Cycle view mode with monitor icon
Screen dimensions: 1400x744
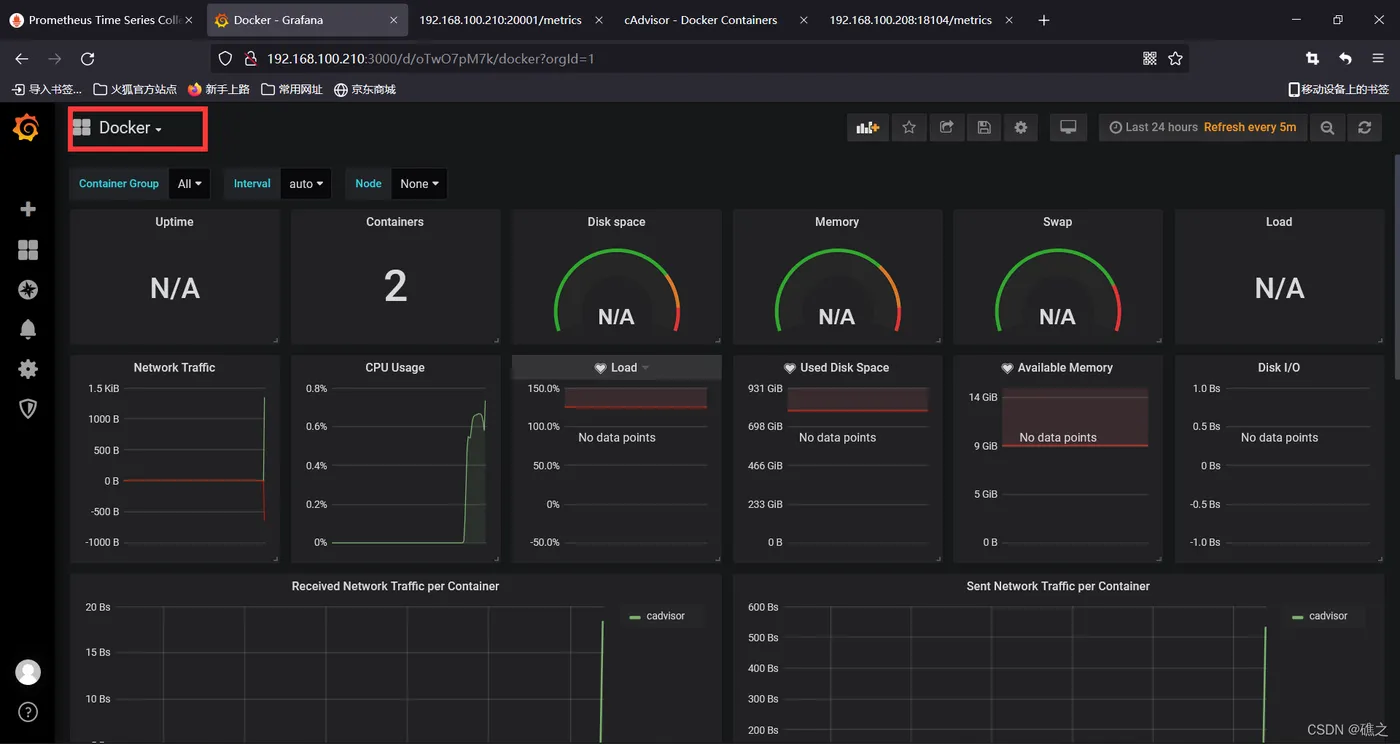click(1068, 127)
